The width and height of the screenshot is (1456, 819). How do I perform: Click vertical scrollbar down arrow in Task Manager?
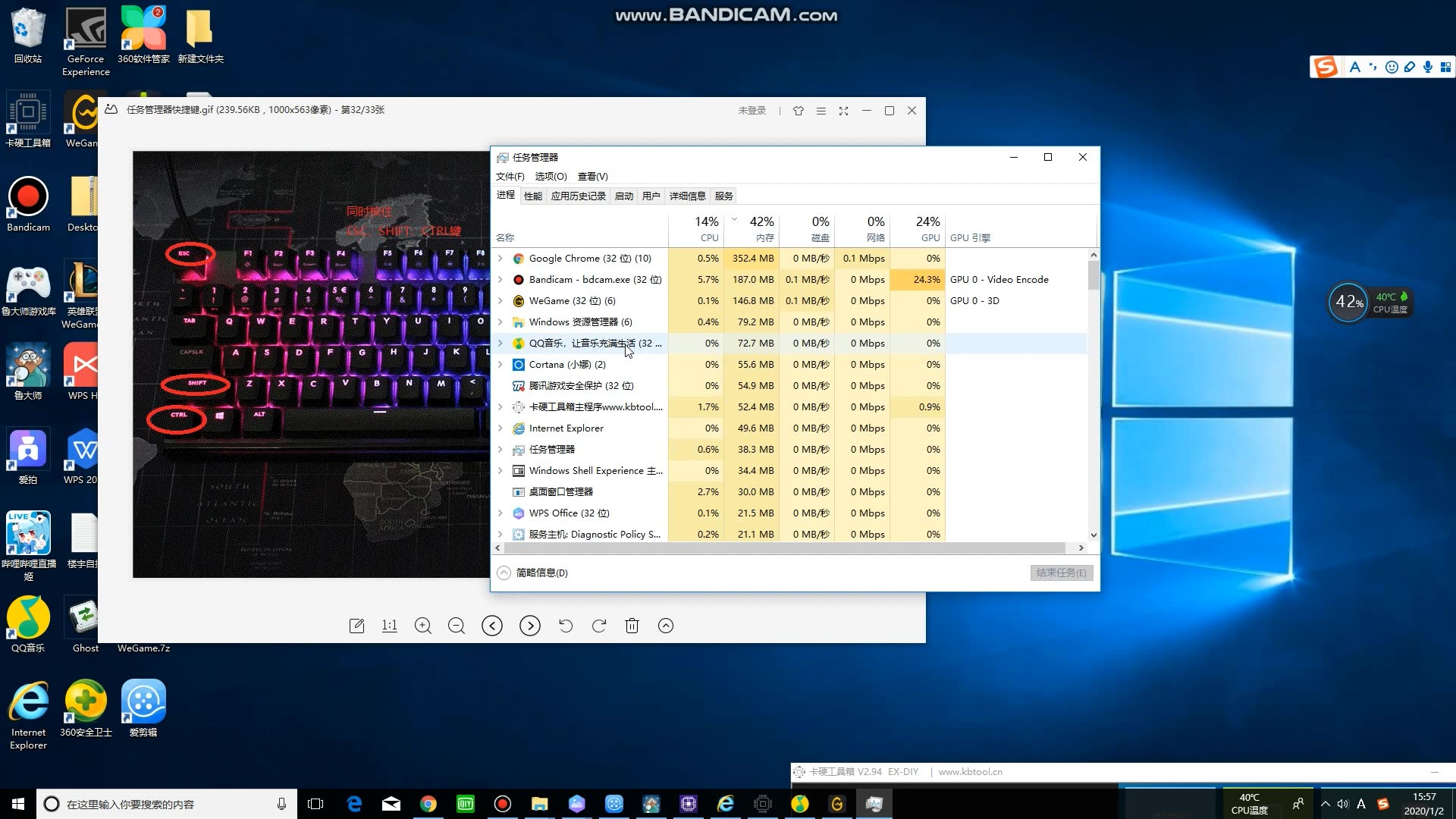(x=1094, y=535)
